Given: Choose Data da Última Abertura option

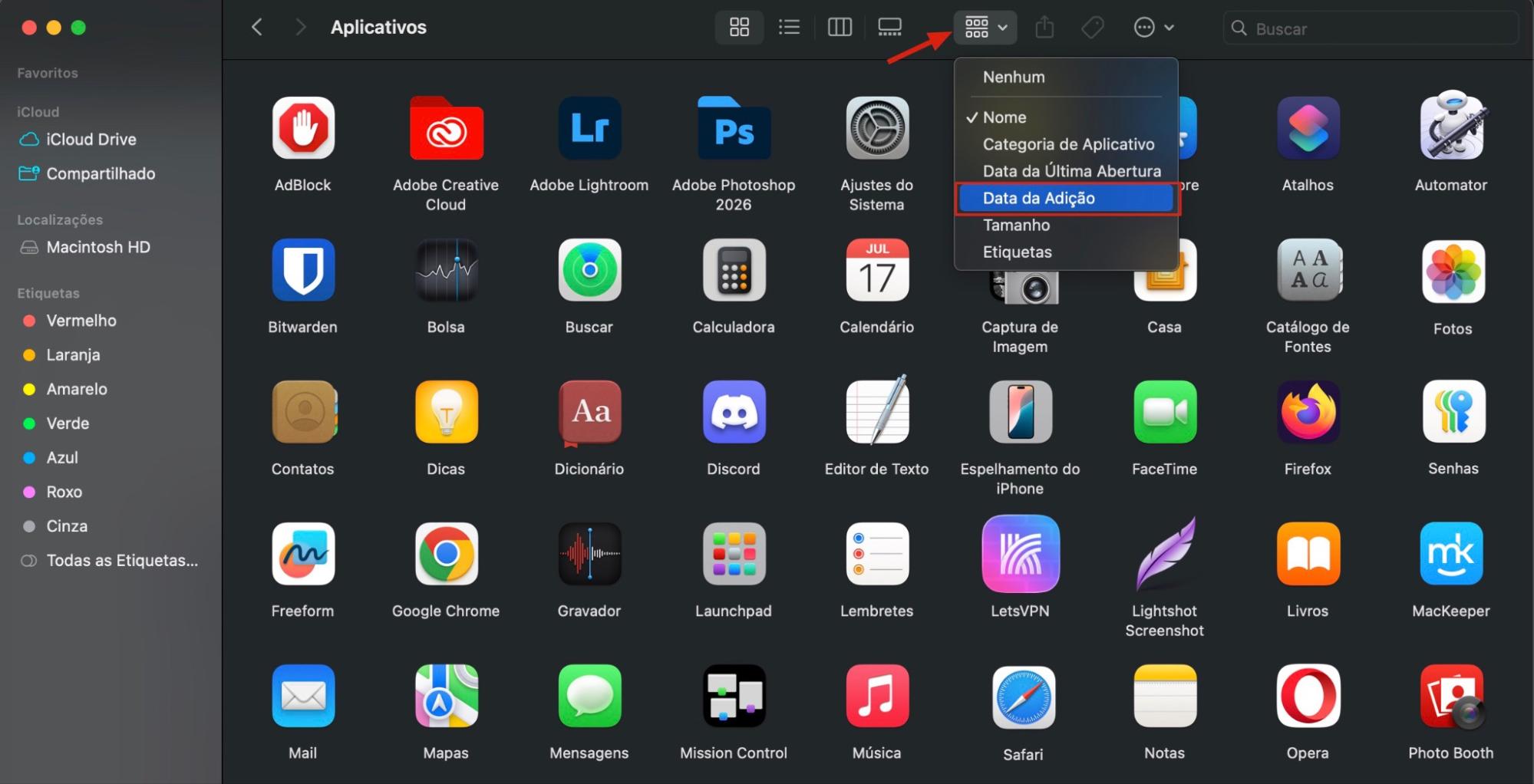Looking at the screenshot, I should tap(1066, 171).
